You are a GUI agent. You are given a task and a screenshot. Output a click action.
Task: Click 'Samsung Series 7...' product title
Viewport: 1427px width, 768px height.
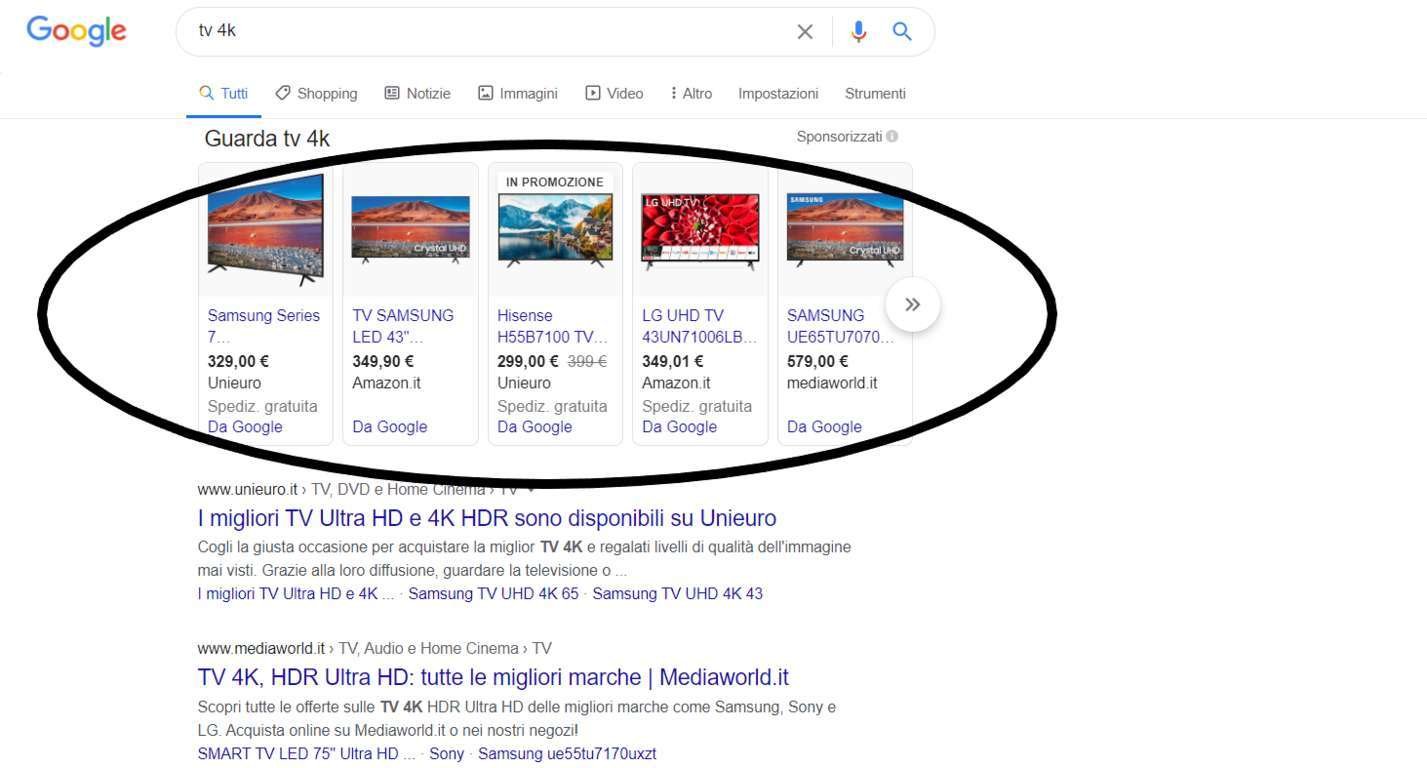(x=264, y=326)
